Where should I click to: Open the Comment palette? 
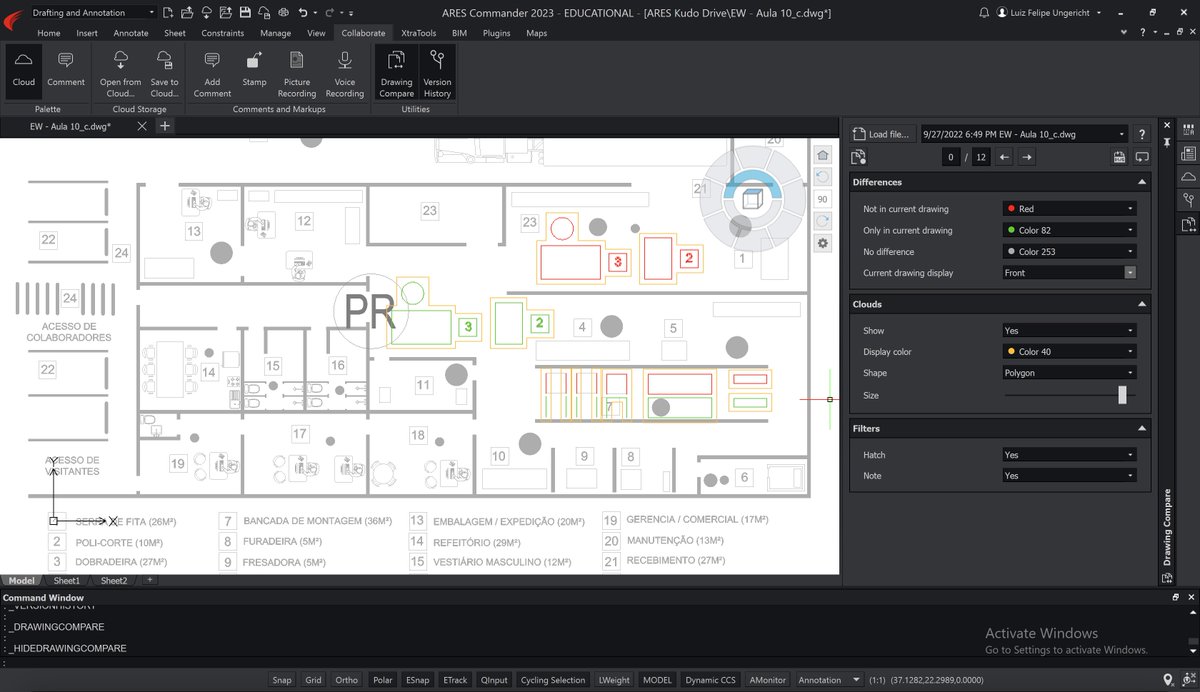[x=66, y=71]
